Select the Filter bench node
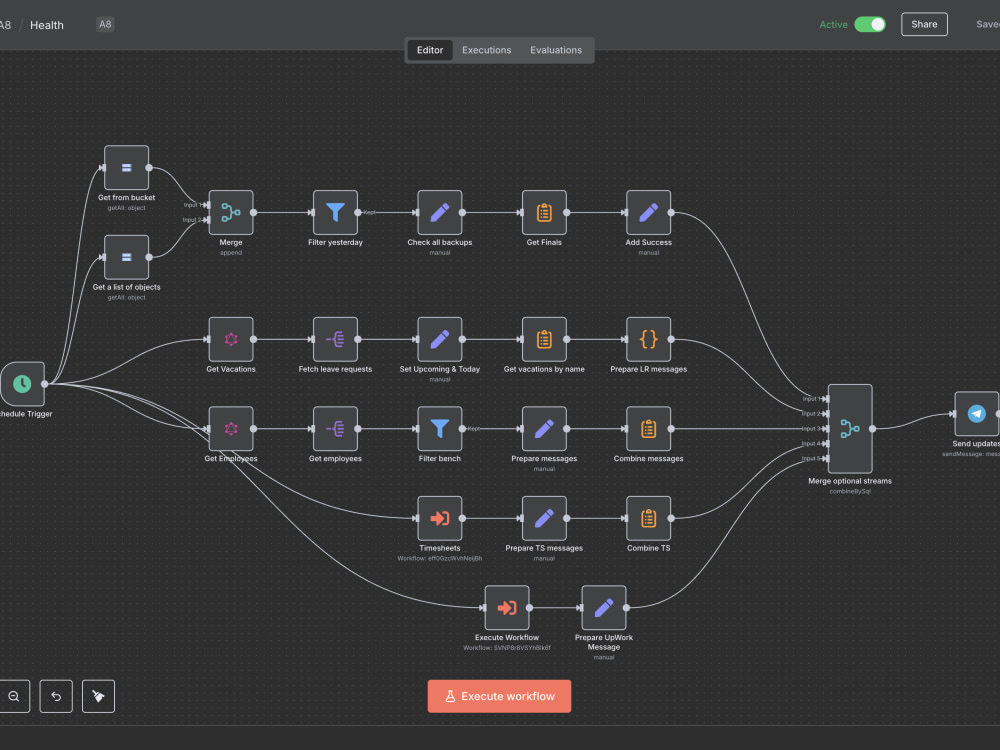This screenshot has height=750, width=1000. tap(440, 429)
